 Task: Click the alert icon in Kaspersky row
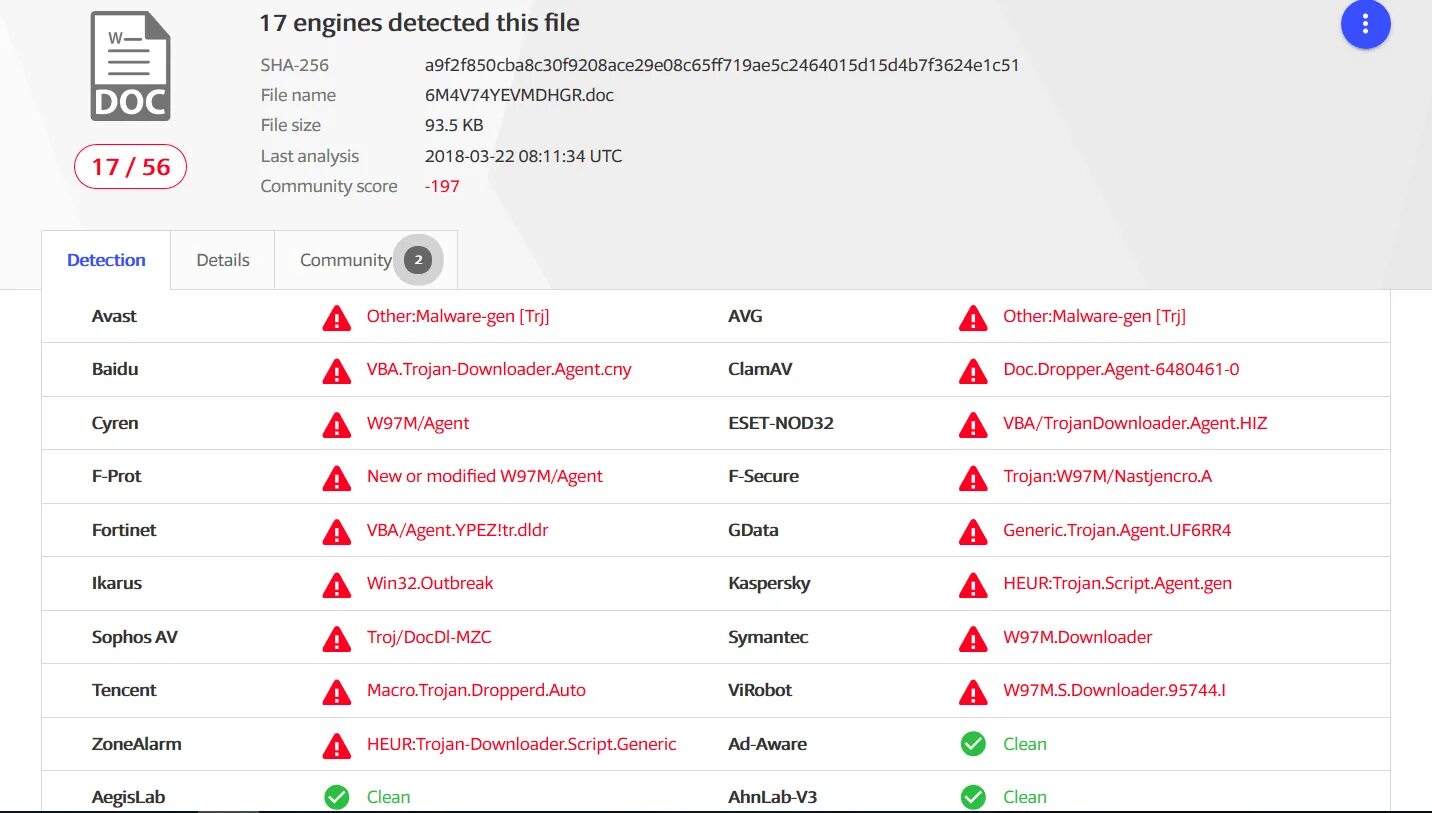[973, 585]
